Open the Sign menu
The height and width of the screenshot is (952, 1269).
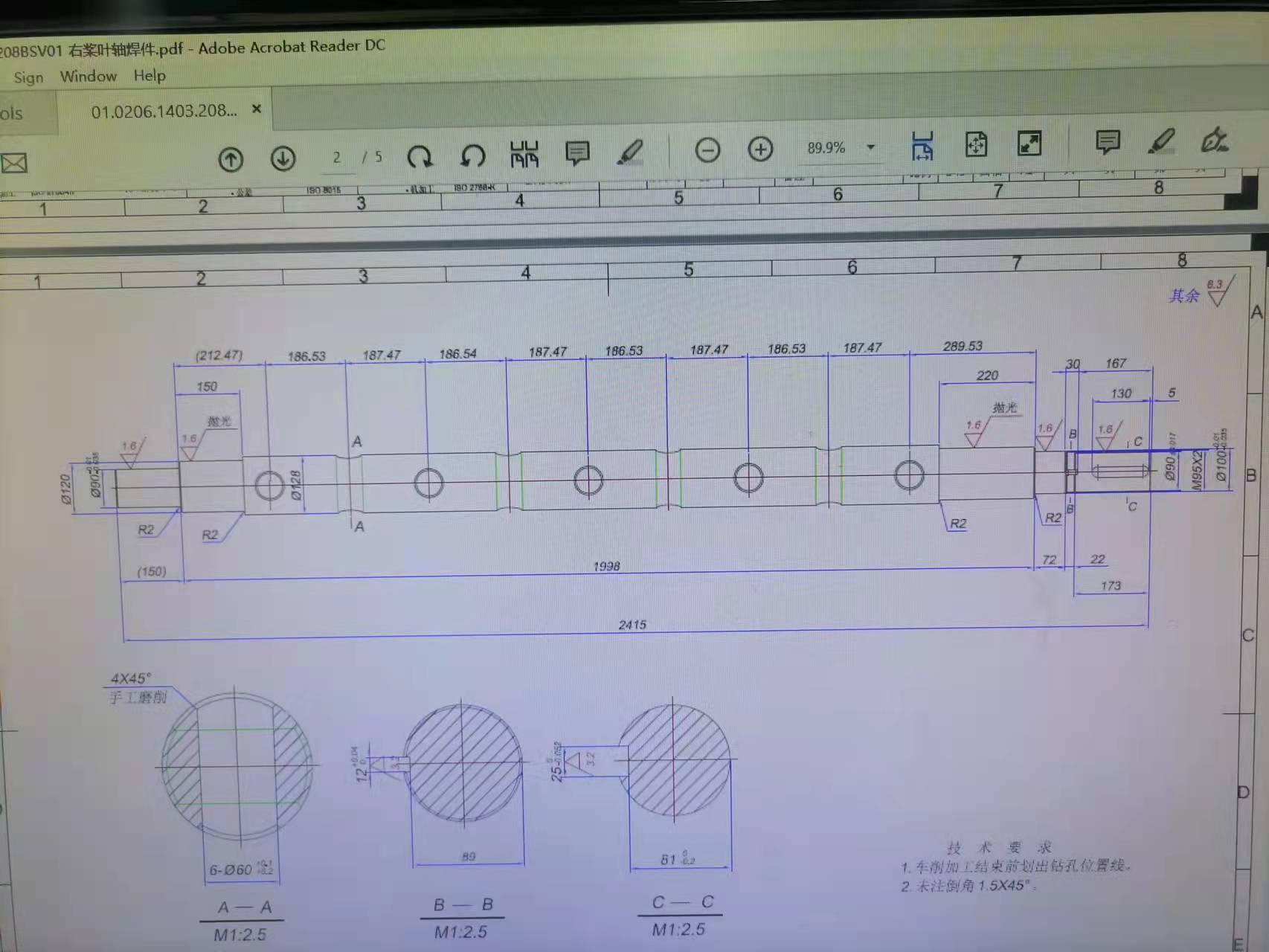click(28, 77)
